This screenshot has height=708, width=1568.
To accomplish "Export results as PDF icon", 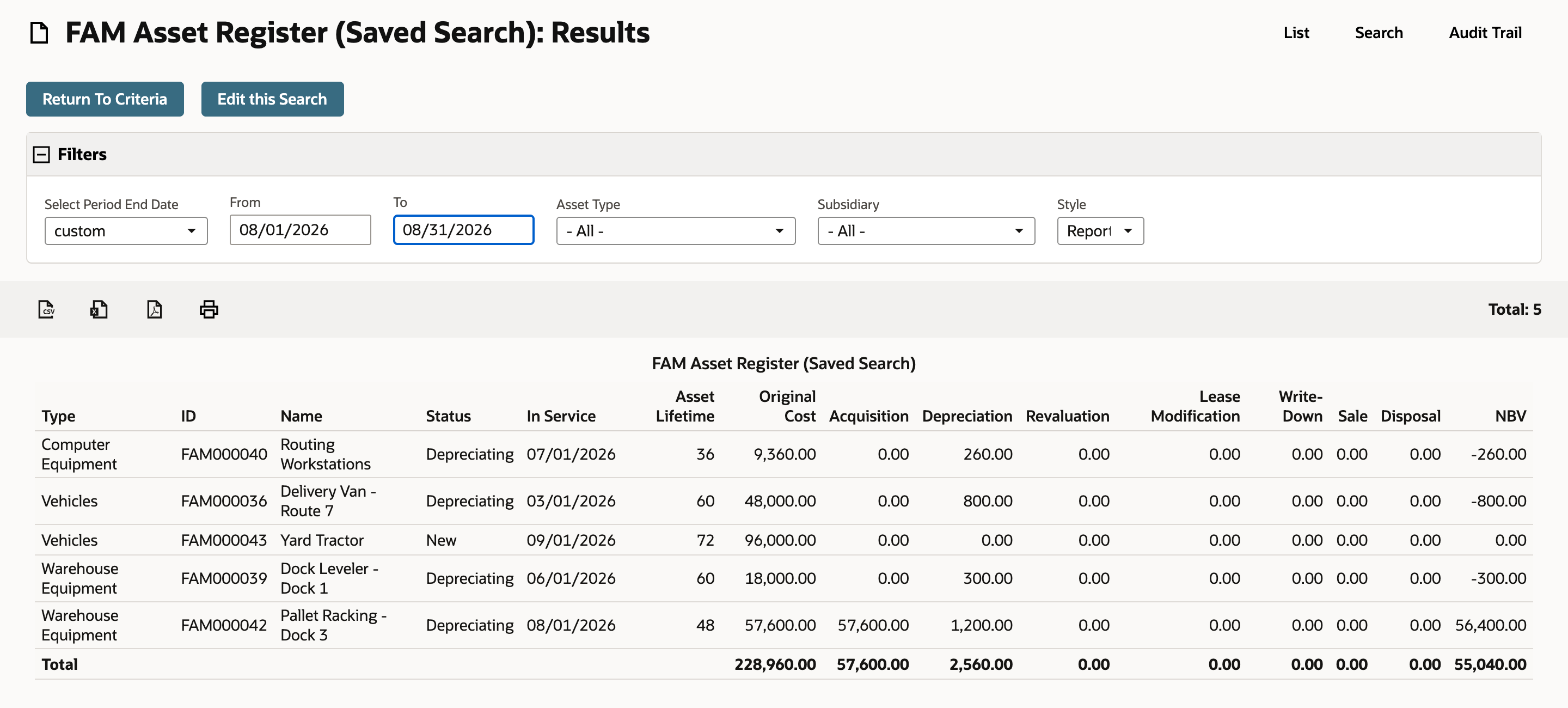I will point(155,309).
